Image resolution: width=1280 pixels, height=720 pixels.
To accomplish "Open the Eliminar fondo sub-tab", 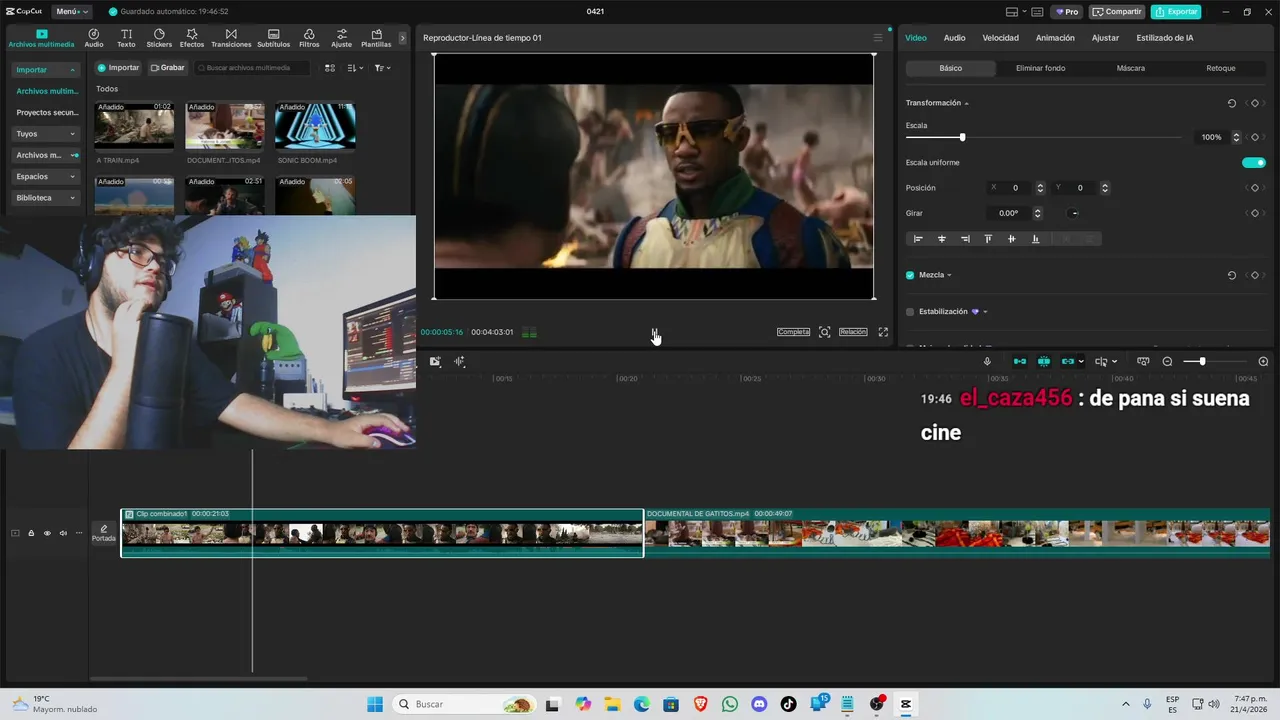I will 1040,68.
